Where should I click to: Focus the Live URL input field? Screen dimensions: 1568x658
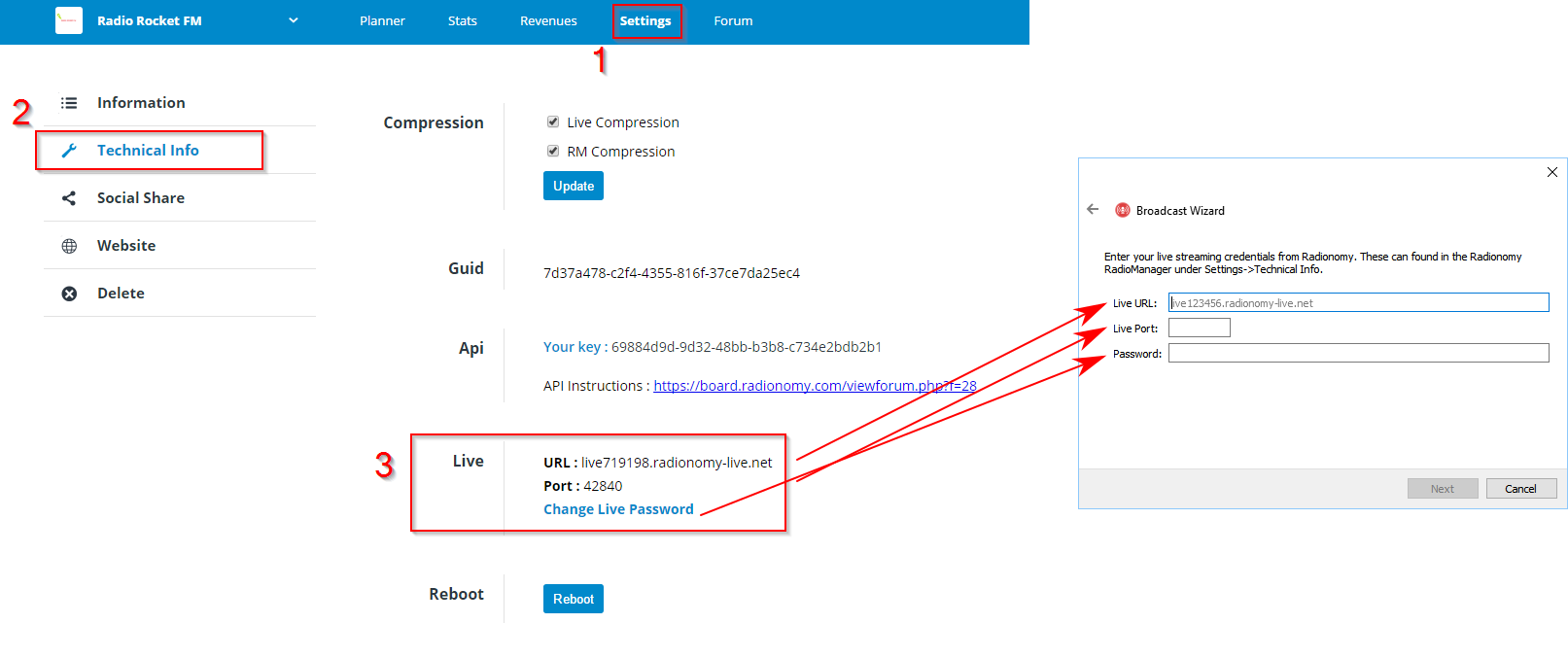point(1358,302)
